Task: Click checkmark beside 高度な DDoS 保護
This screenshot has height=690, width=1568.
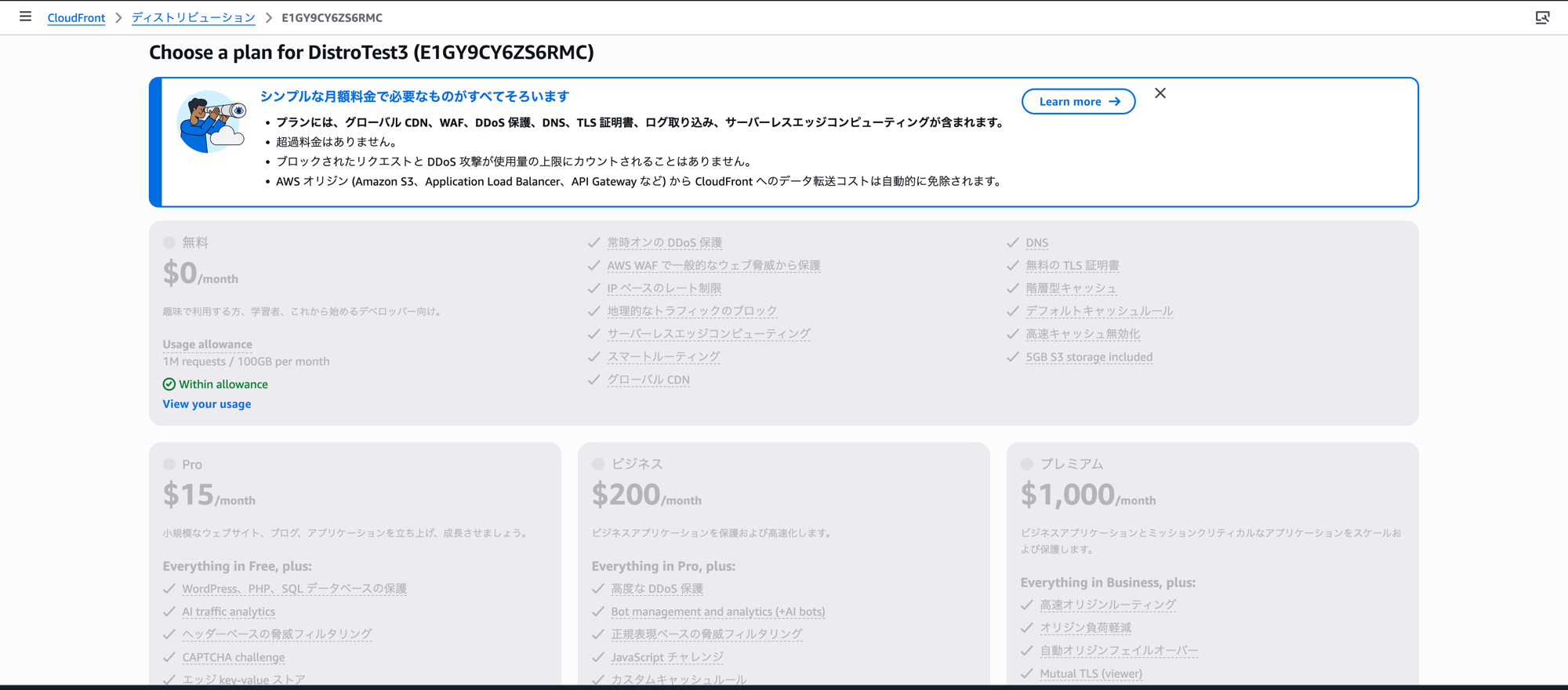Action: click(598, 589)
